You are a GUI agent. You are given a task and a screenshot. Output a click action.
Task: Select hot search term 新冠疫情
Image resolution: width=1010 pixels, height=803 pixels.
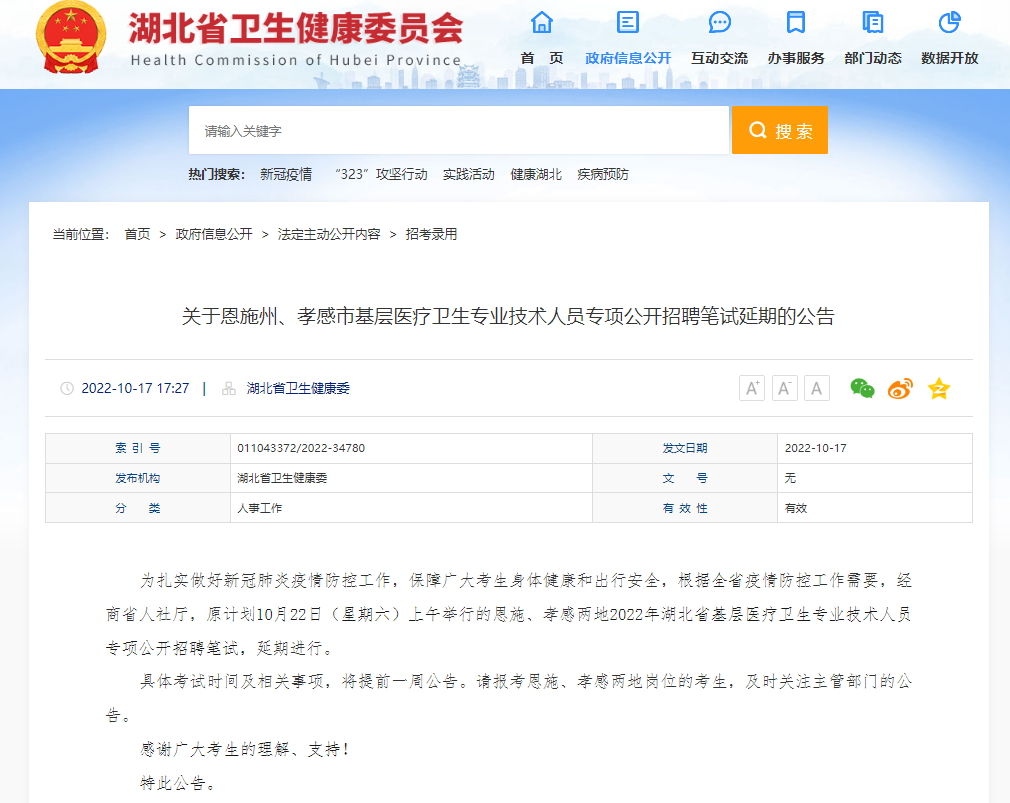(x=286, y=174)
